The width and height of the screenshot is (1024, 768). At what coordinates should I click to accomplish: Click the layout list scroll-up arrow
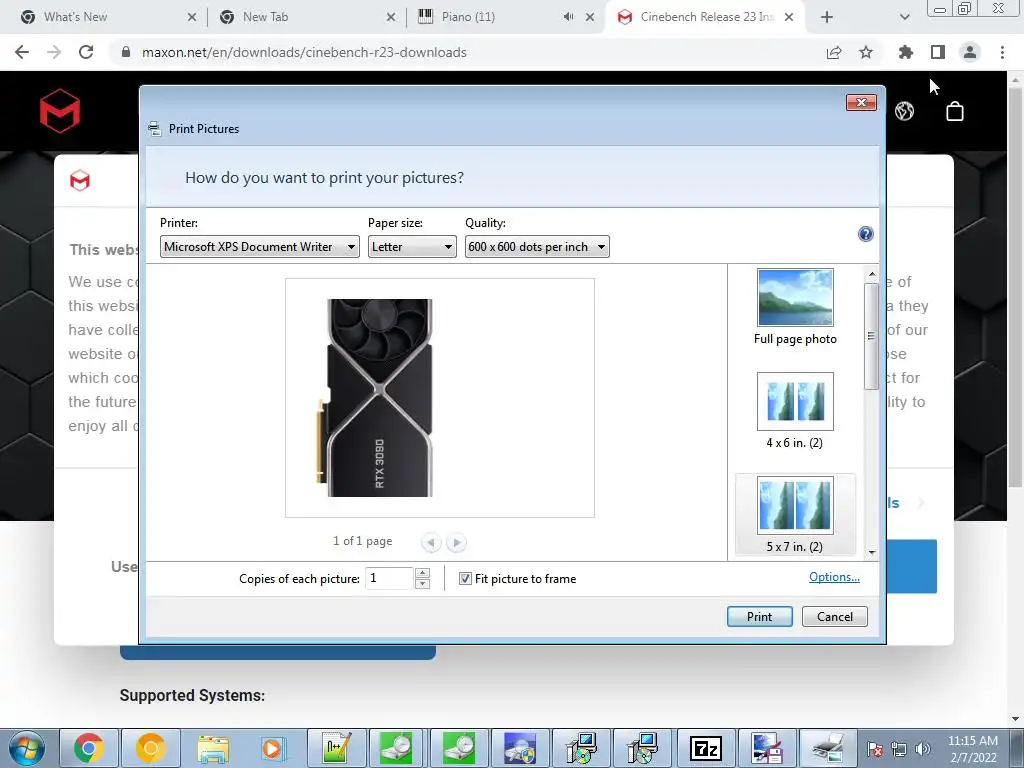coord(872,274)
